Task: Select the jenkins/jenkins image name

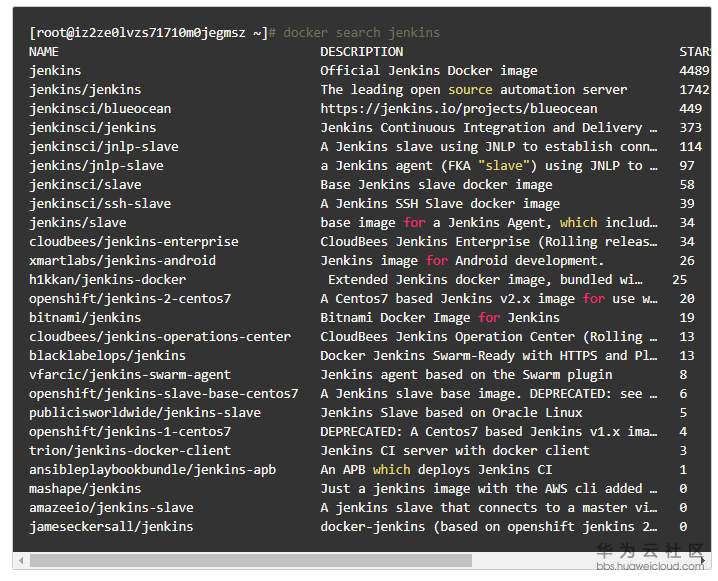Action: point(85,89)
